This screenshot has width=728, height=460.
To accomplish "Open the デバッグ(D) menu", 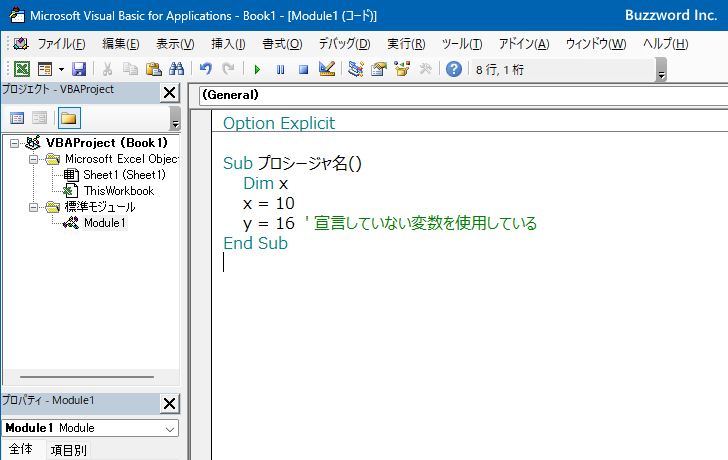I will (x=344, y=44).
